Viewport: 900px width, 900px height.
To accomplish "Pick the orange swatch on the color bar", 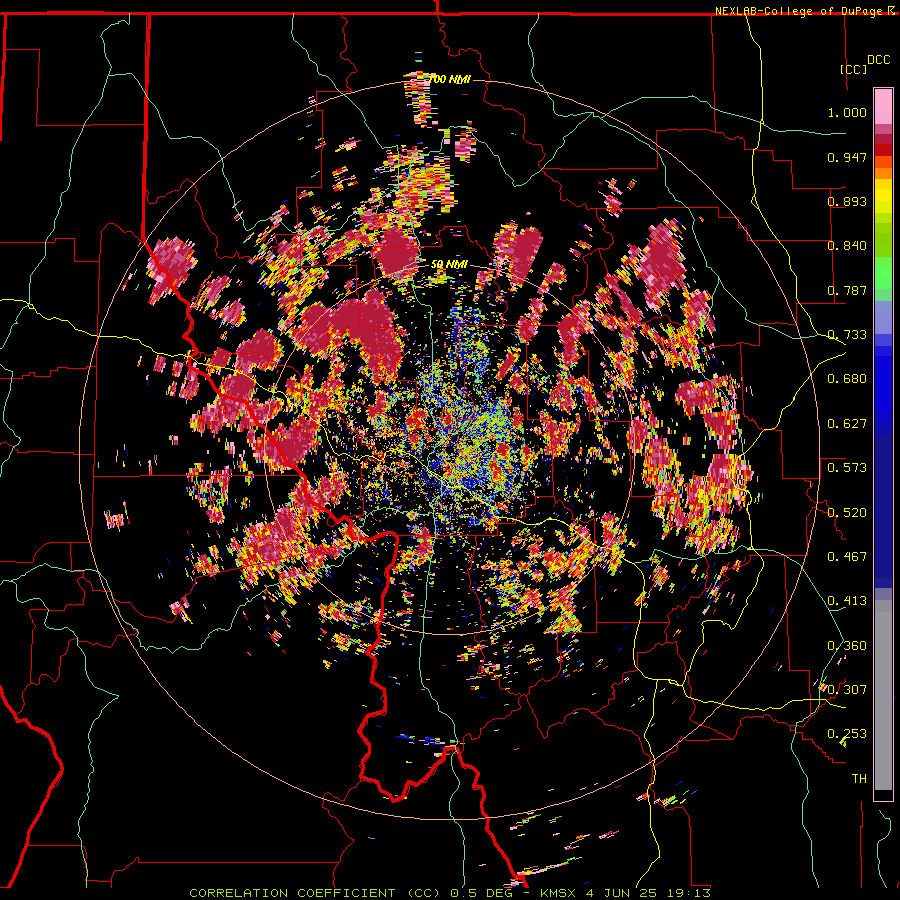I will coord(883,173).
